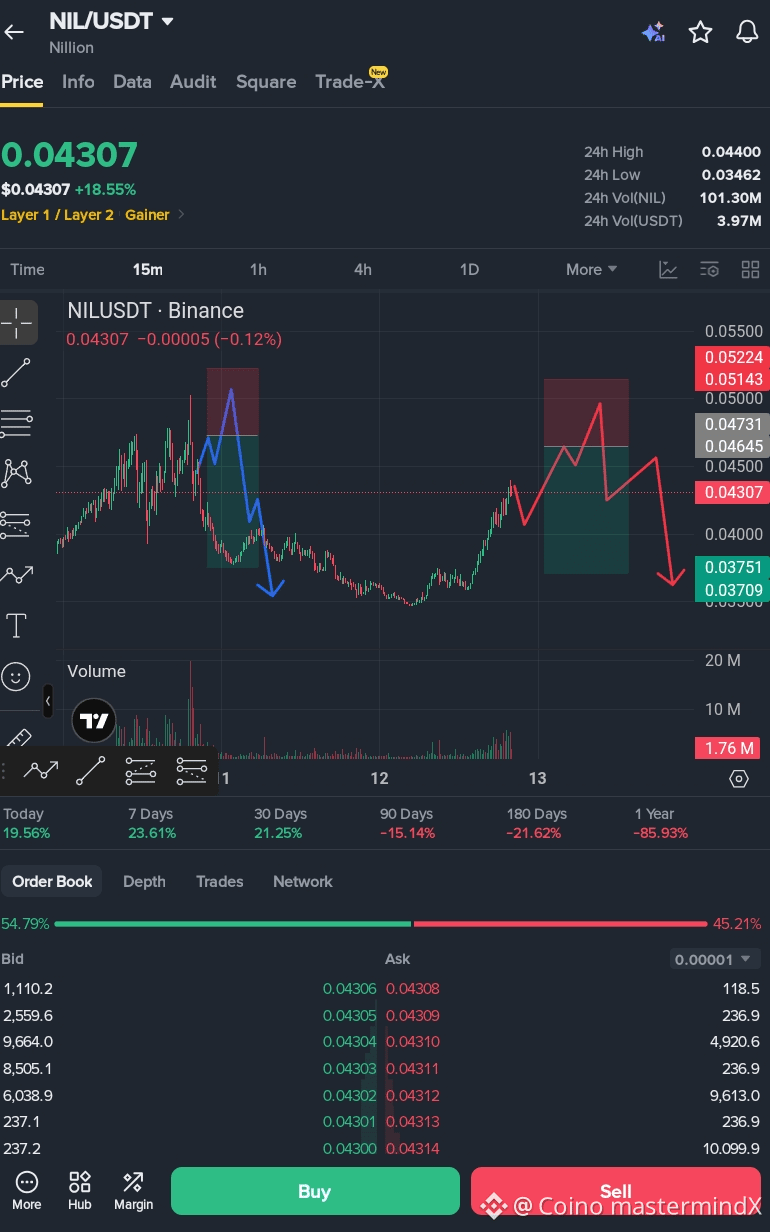
Task: Switch to the Audit tab
Action: tap(193, 82)
